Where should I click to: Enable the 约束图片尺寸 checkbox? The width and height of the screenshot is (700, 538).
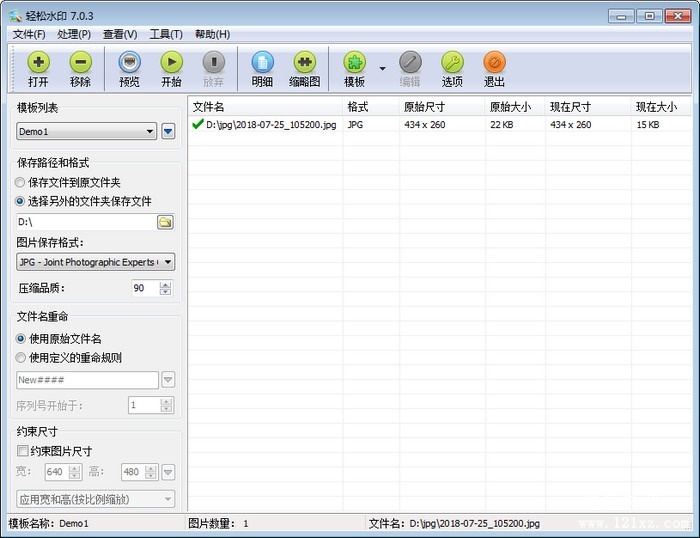click(22, 451)
